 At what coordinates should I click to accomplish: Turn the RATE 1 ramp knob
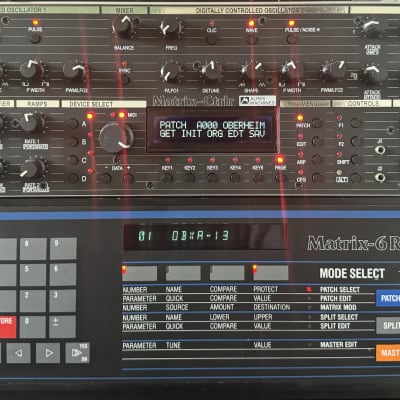click(33, 123)
